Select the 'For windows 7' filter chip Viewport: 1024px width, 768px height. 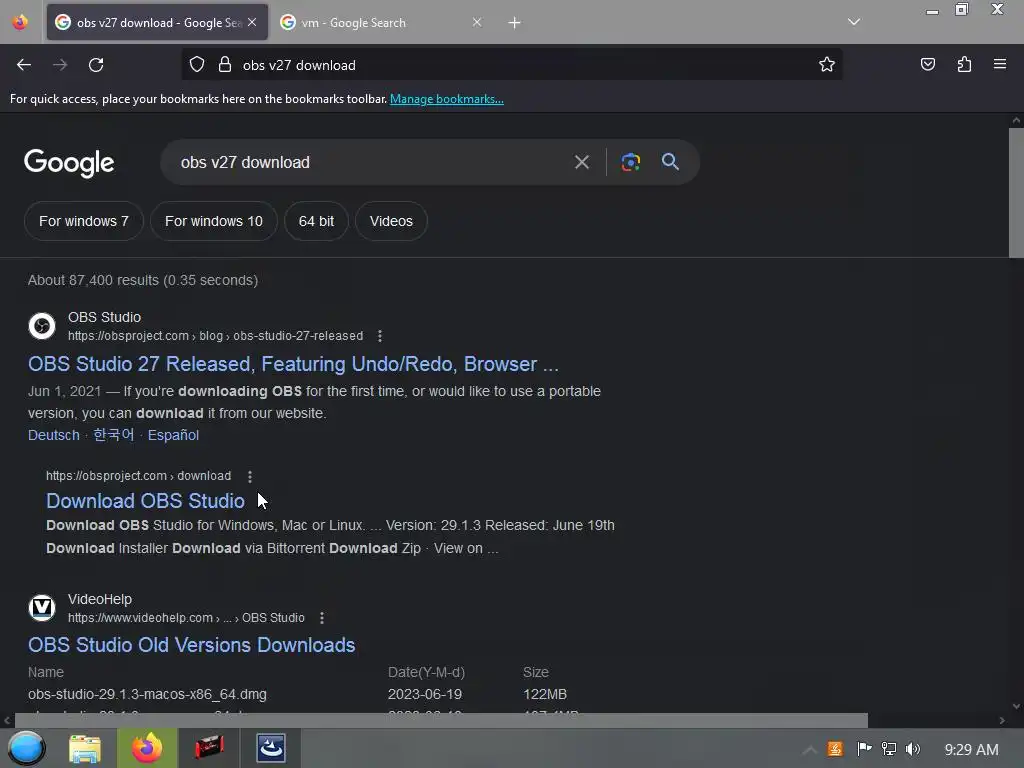(84, 221)
